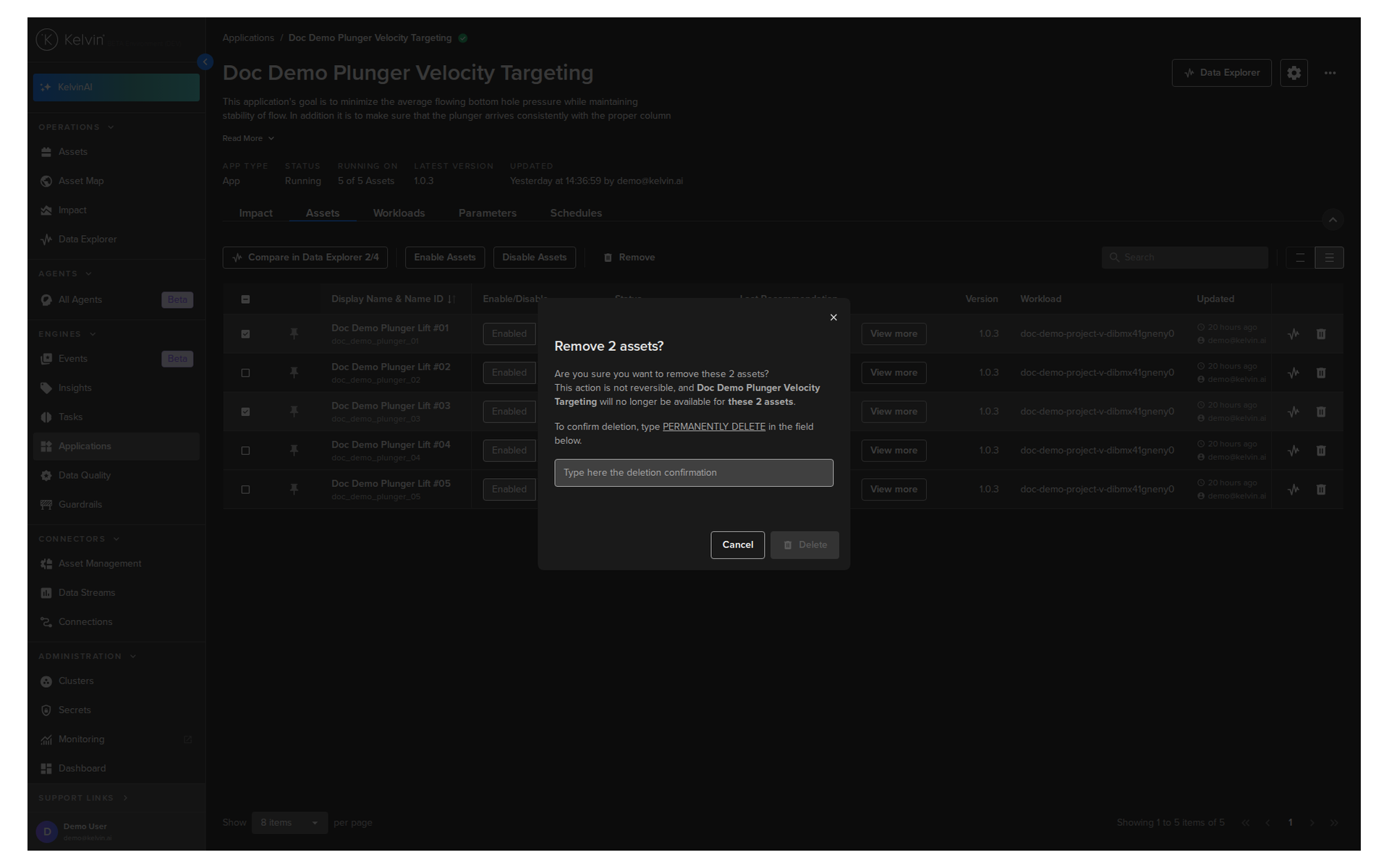1389x868 pixels.
Task: Open data explorer icon for Plunger Lift #03
Action: 1294,412
